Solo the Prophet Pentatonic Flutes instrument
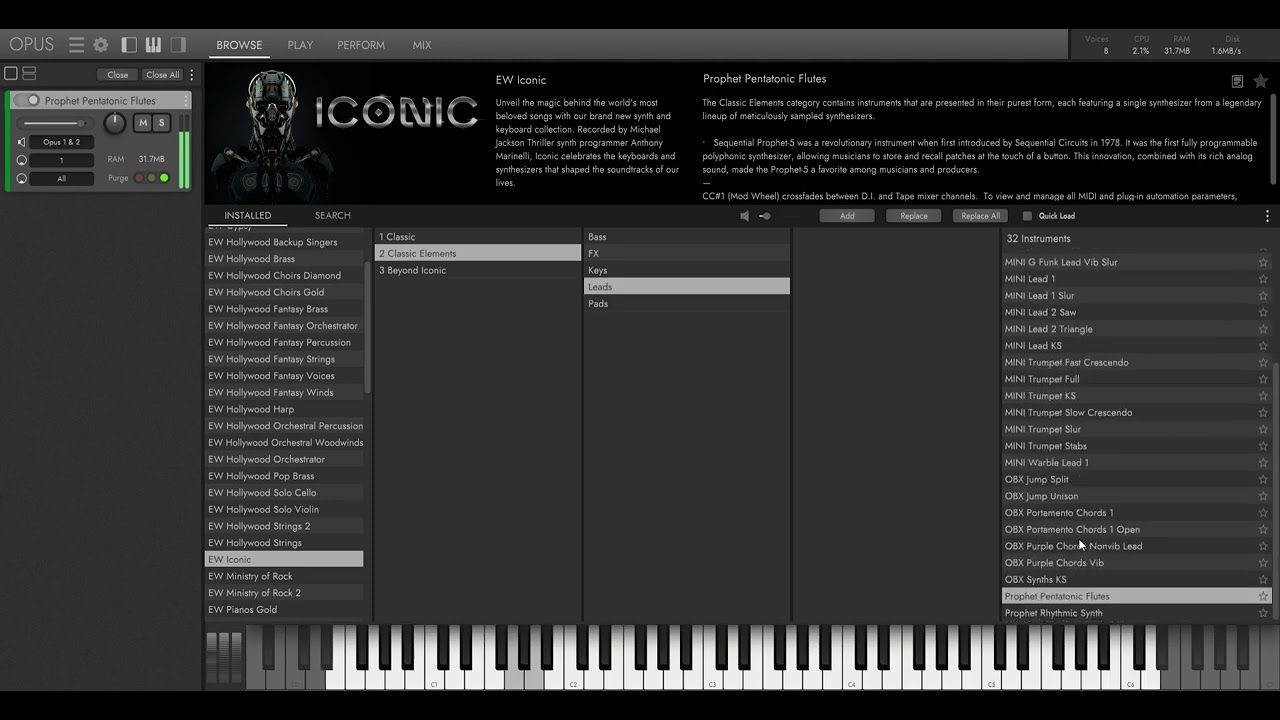Viewport: 1280px width, 720px height. pos(161,123)
